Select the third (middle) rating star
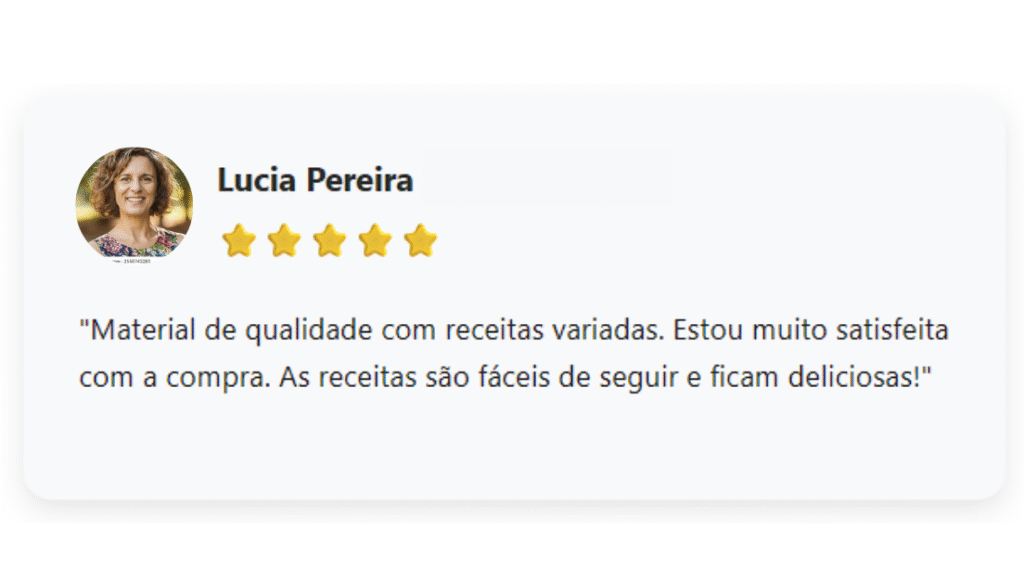Image resolution: width=1024 pixels, height=569 pixels. [x=330, y=240]
